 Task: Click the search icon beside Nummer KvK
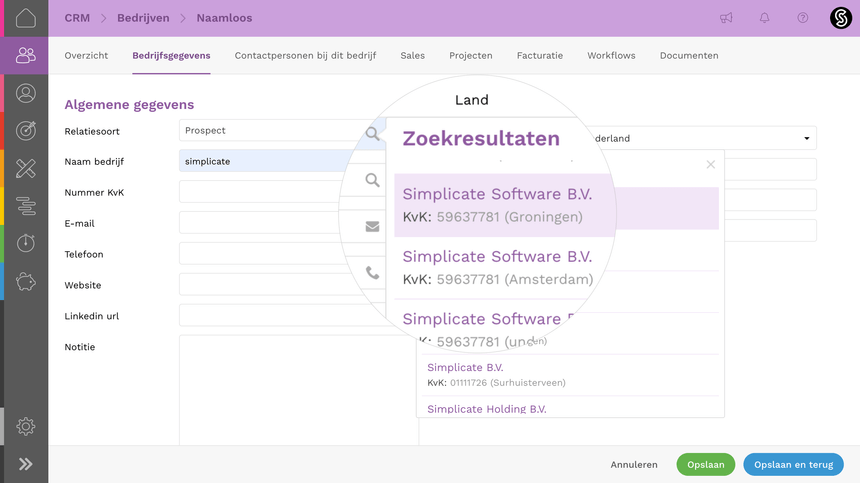point(372,180)
